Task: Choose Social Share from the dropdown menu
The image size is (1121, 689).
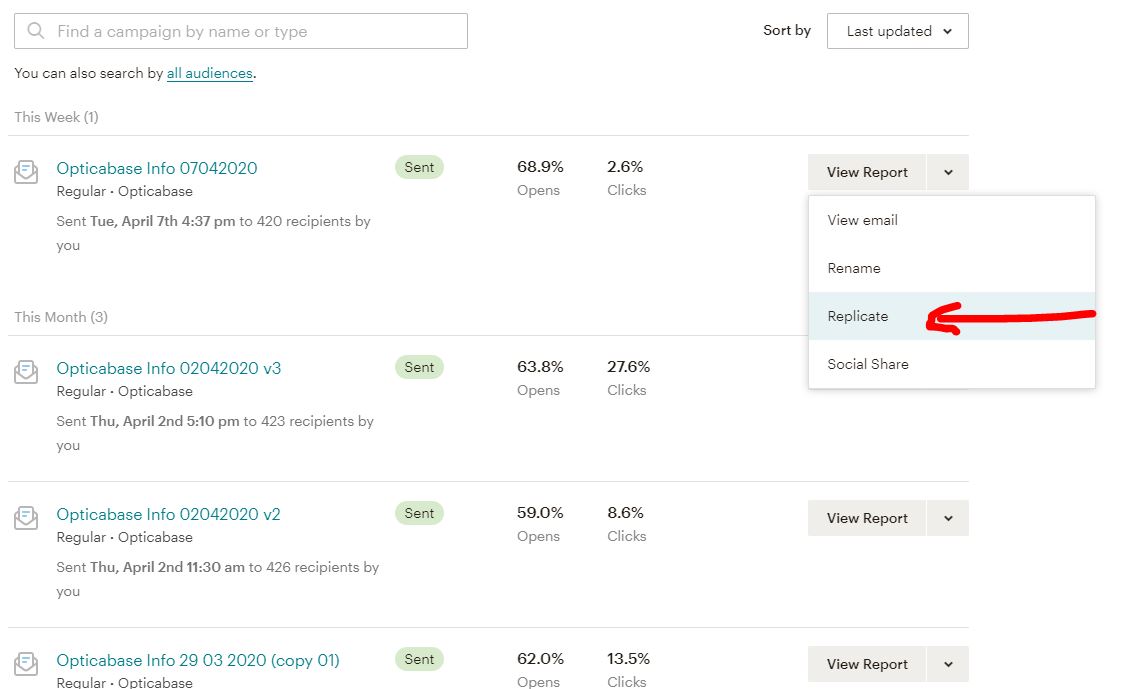Action: point(868,364)
